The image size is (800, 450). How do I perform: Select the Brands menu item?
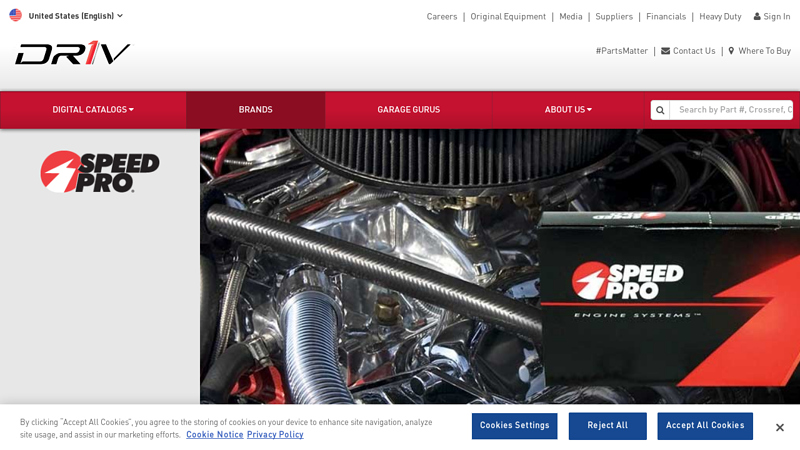256,110
